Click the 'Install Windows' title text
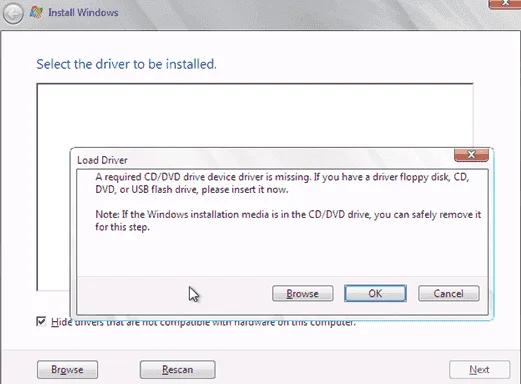 pos(83,13)
